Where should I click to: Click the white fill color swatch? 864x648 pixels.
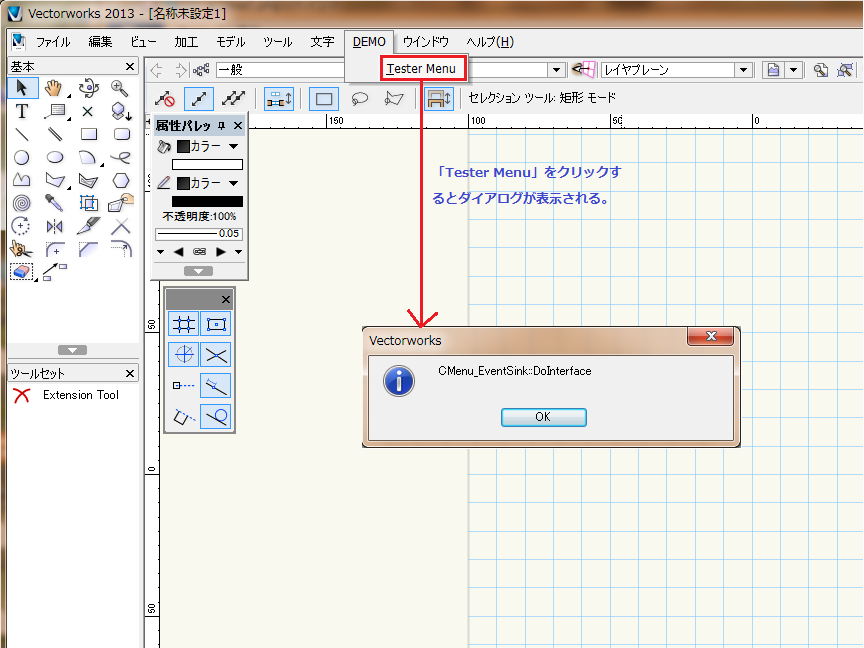pos(207,164)
